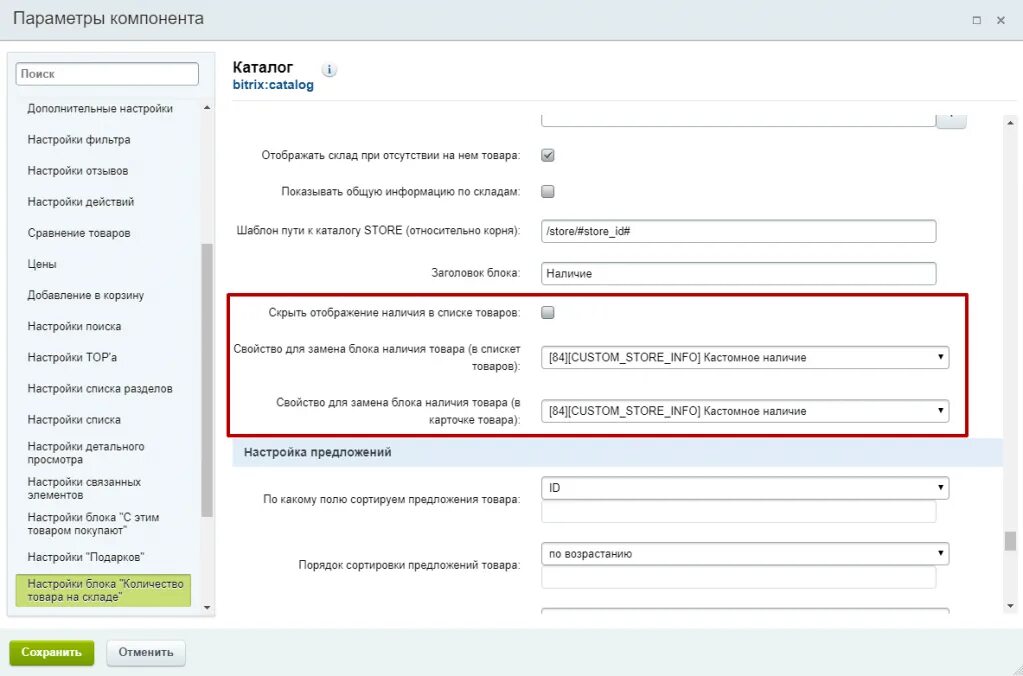1023x676 pixels.
Task: Click the STORE path template field
Action: point(739,231)
